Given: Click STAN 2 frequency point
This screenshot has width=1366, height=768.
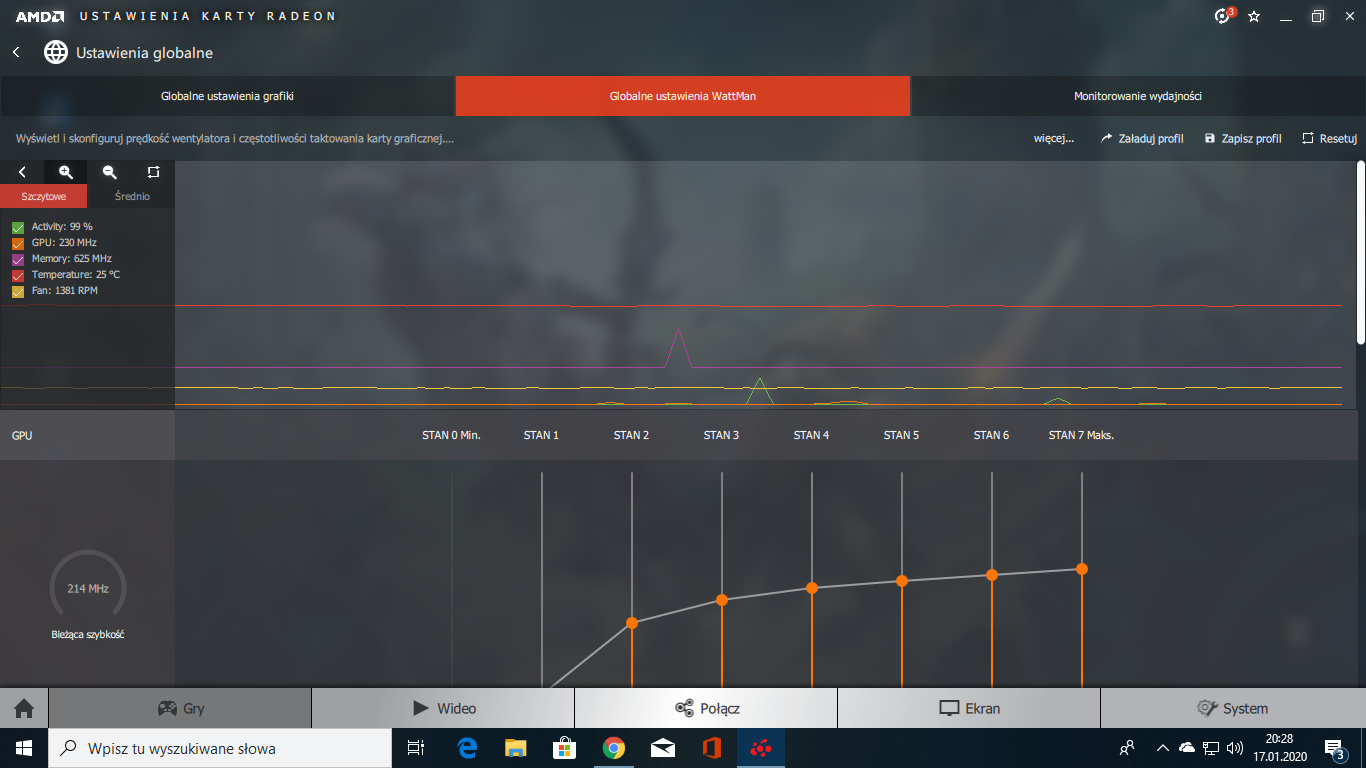Looking at the screenshot, I should coord(632,623).
